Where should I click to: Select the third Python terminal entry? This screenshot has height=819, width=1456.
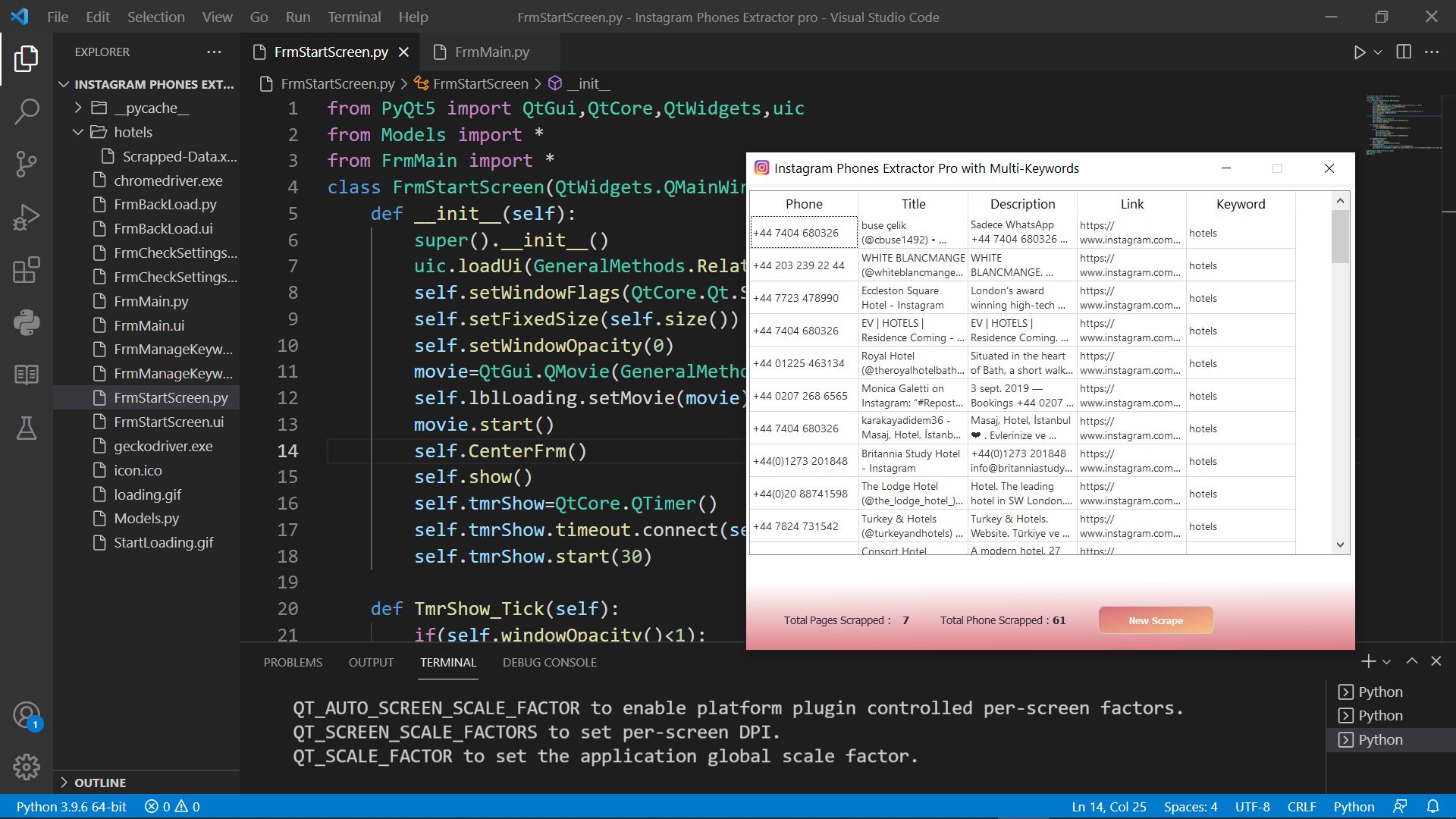pos(1390,739)
